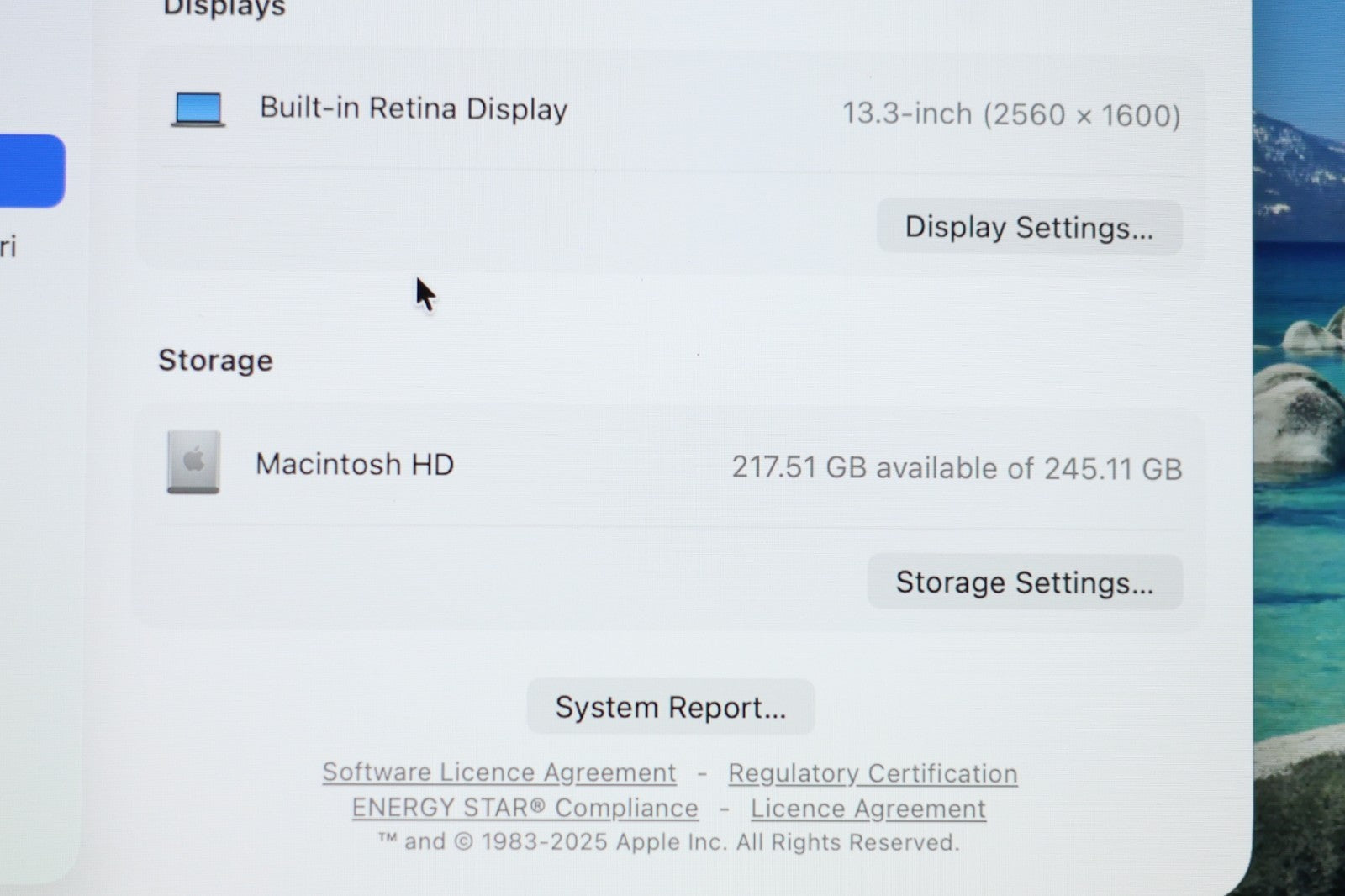Click the Built-in Retina Display label
The height and width of the screenshot is (896, 1345).
pyautogui.click(x=414, y=108)
